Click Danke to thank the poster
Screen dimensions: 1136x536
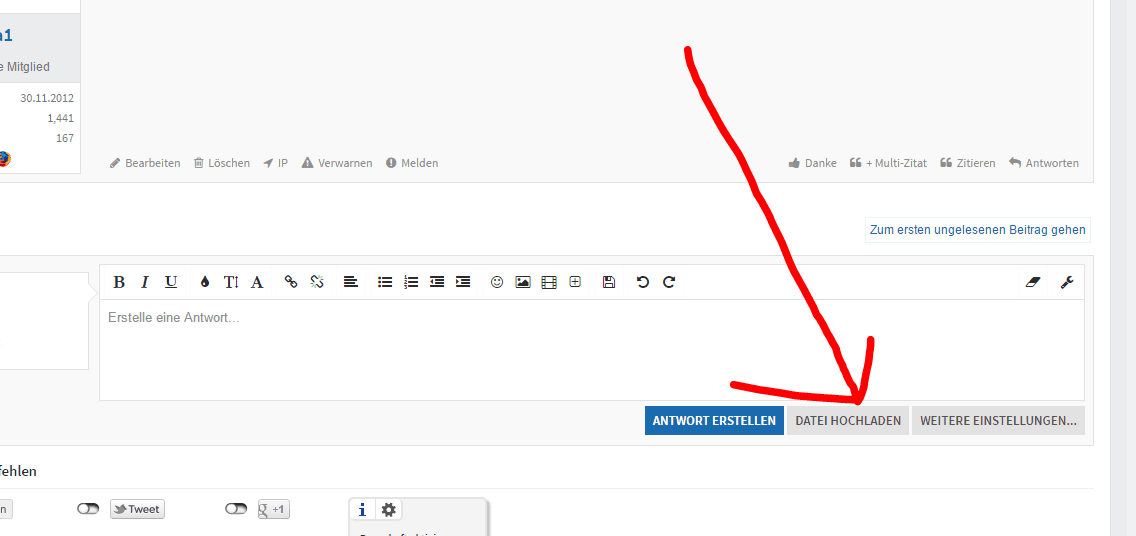(x=813, y=163)
